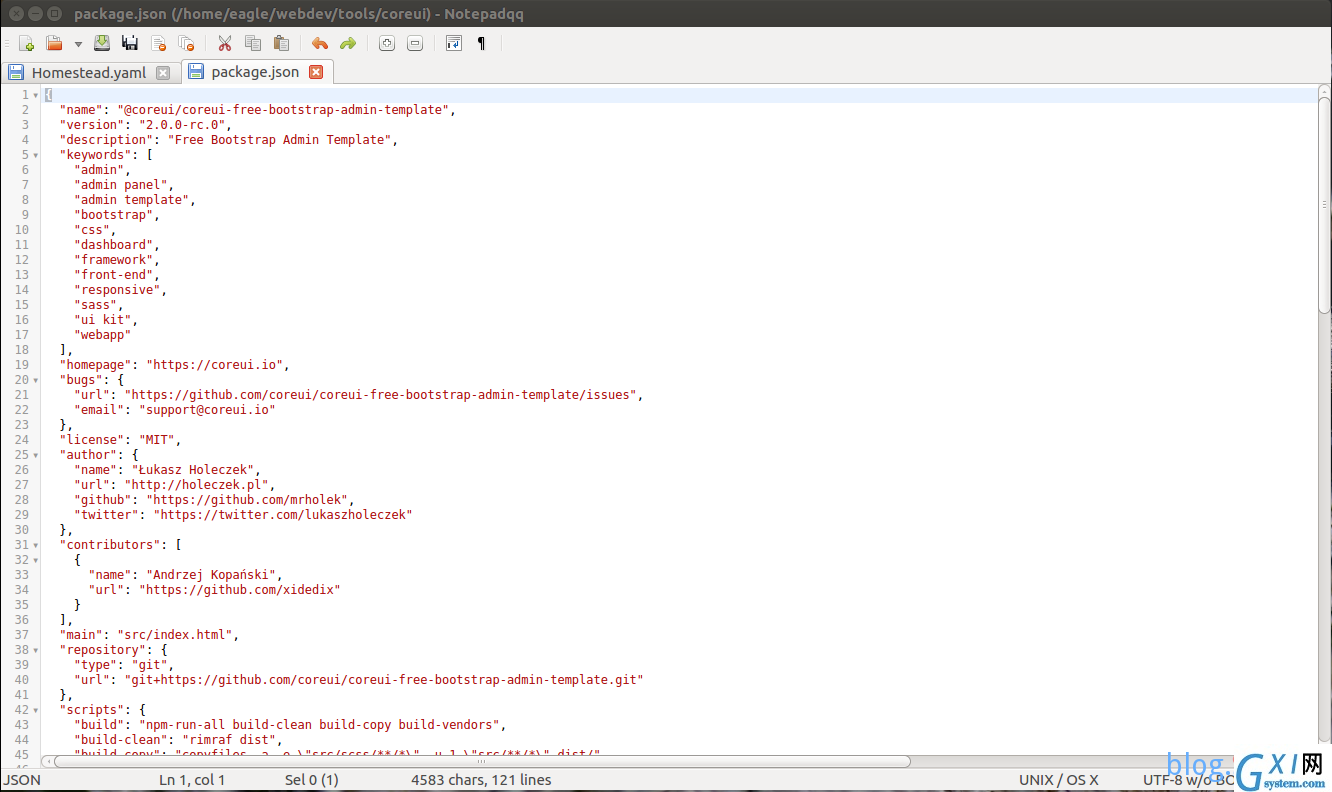This screenshot has width=1332, height=792.
Task: Click on the "bootstrap" keyword line
Action: click(x=116, y=215)
